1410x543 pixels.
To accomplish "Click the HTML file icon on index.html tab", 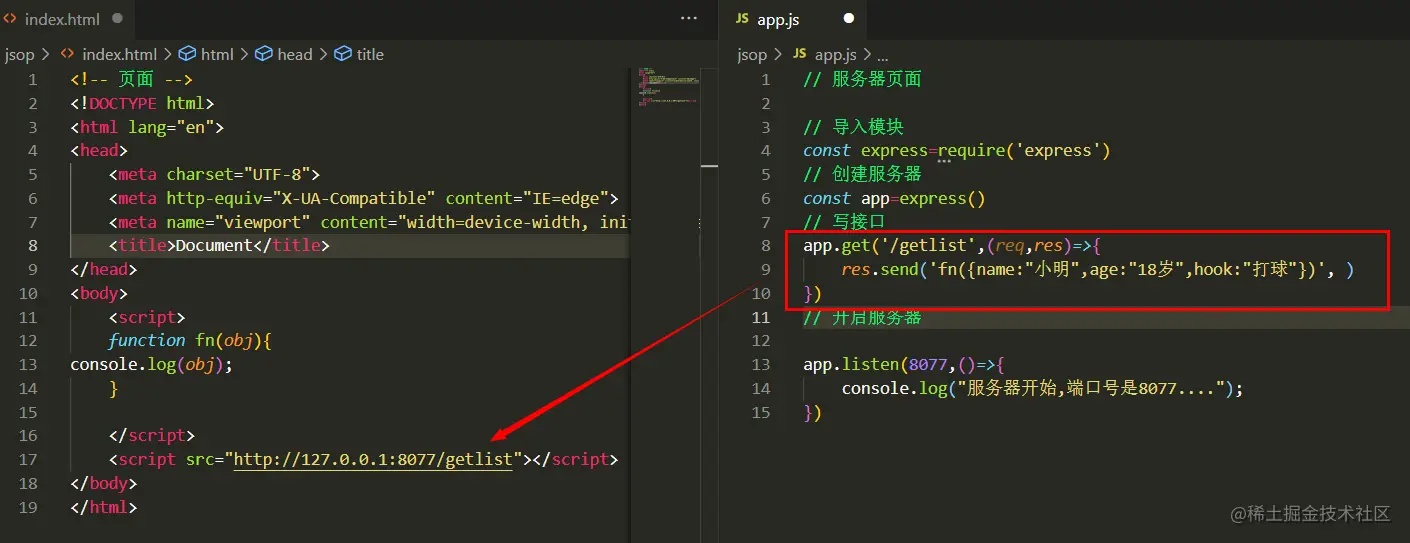I will click(x=11, y=19).
